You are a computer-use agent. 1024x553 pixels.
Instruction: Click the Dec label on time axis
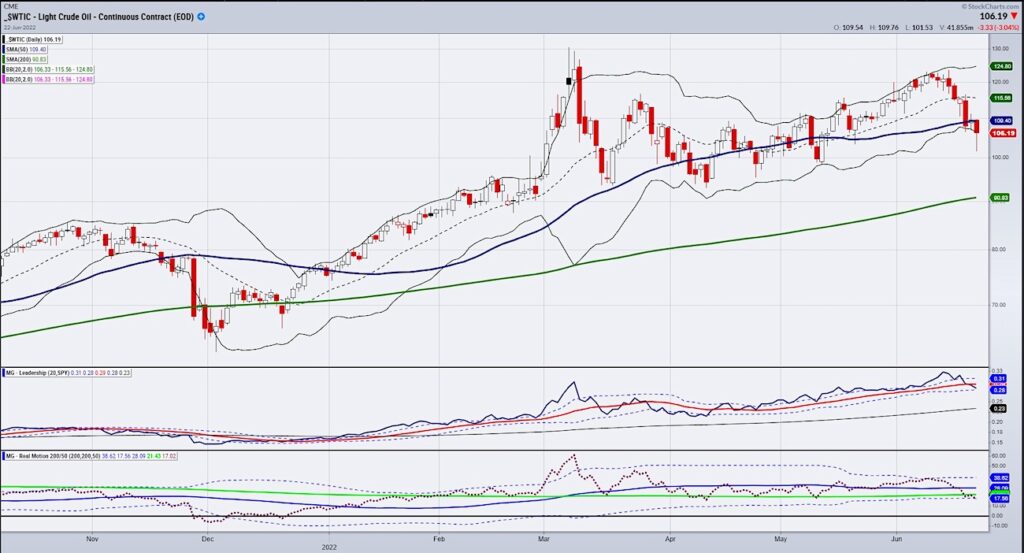[208, 539]
